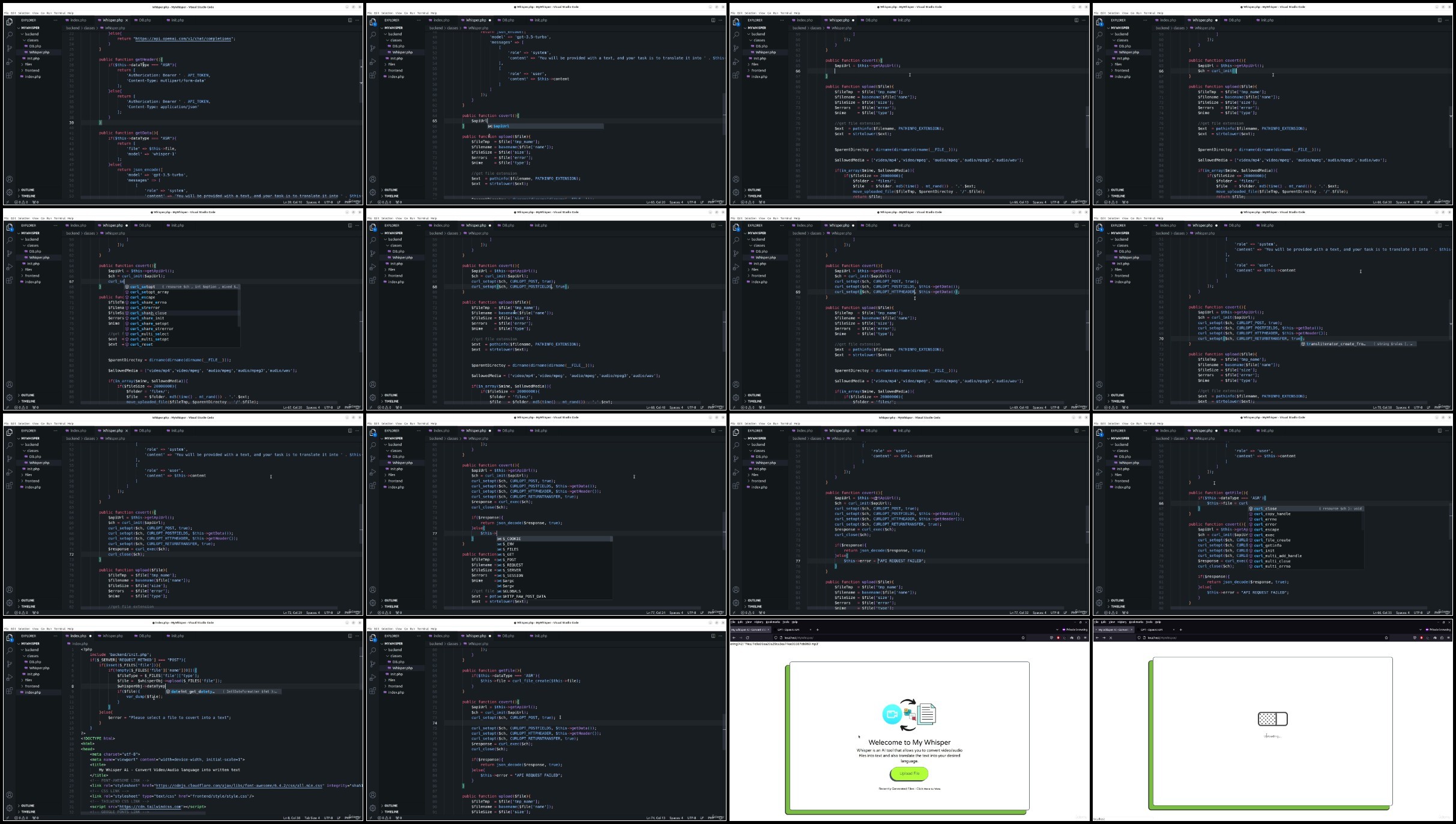Click "Ln 8, Col 38" in status bar
The width and height of the screenshot is (1456, 824).
pos(292,817)
